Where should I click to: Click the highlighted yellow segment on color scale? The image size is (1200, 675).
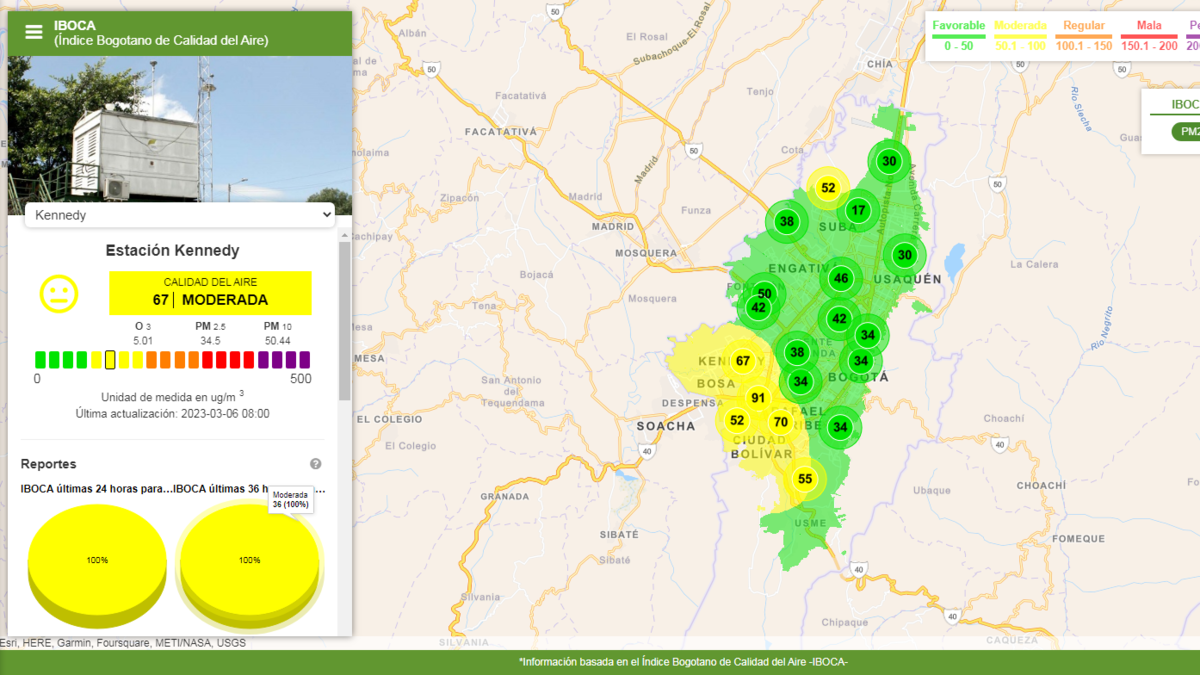(110, 360)
